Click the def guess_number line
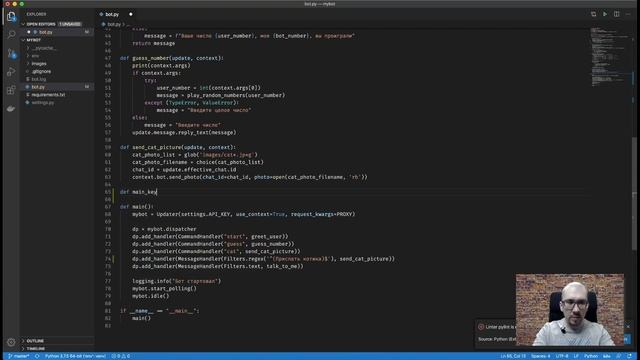Screen dimensions: 640x360 point(171,58)
